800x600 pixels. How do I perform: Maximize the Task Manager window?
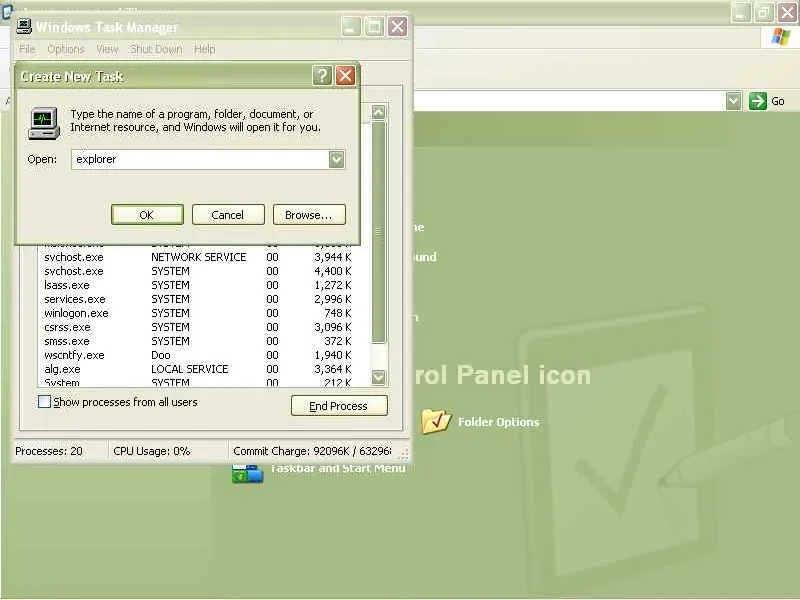pyautogui.click(x=374, y=27)
